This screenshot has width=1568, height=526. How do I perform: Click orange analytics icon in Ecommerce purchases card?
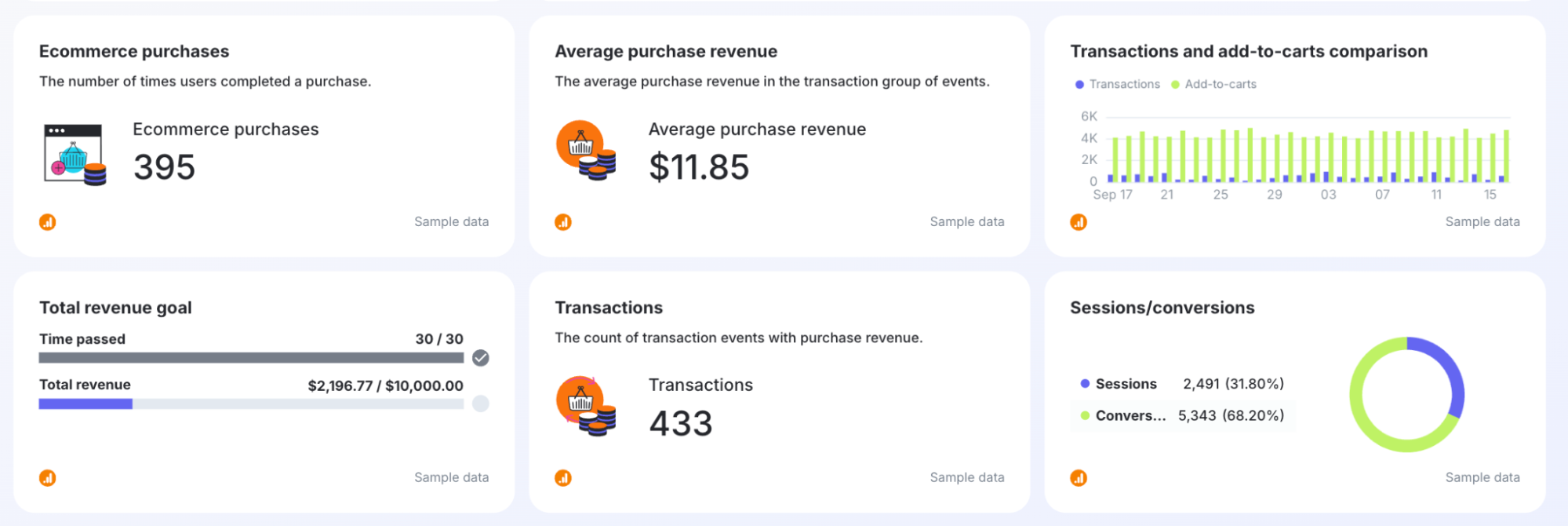coord(48,222)
